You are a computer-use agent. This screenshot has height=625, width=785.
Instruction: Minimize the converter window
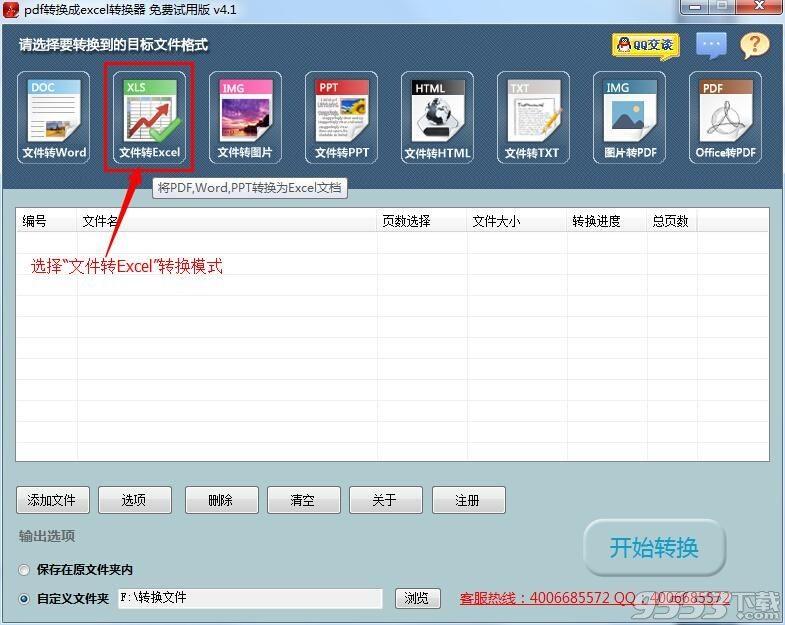point(695,7)
